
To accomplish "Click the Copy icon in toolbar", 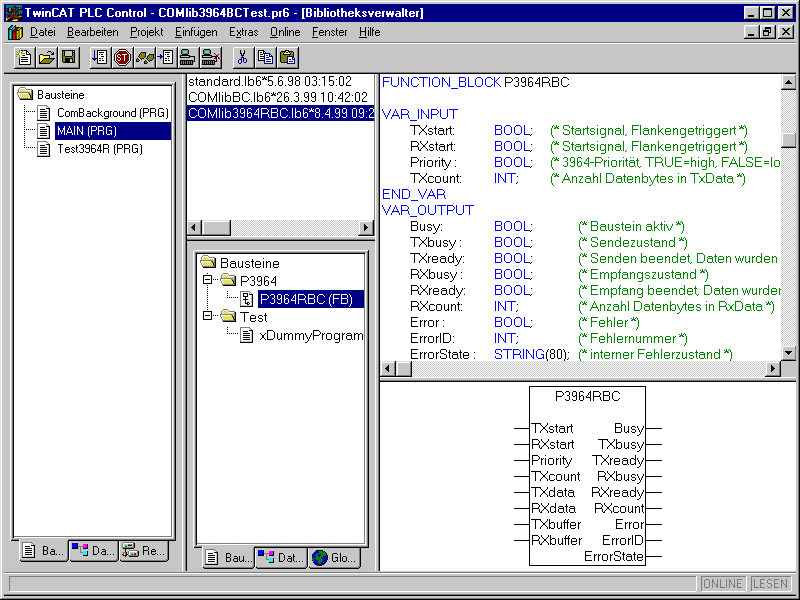I will coord(265,57).
